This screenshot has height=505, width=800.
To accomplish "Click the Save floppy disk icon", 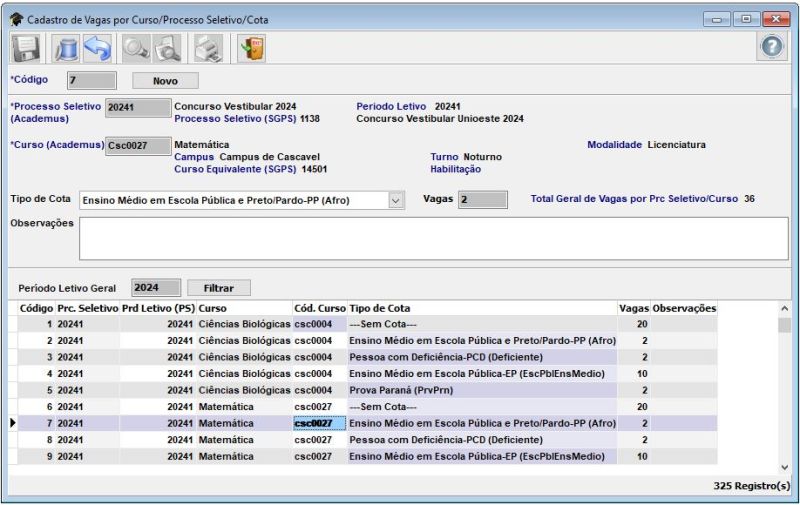I will pyautogui.click(x=25, y=48).
